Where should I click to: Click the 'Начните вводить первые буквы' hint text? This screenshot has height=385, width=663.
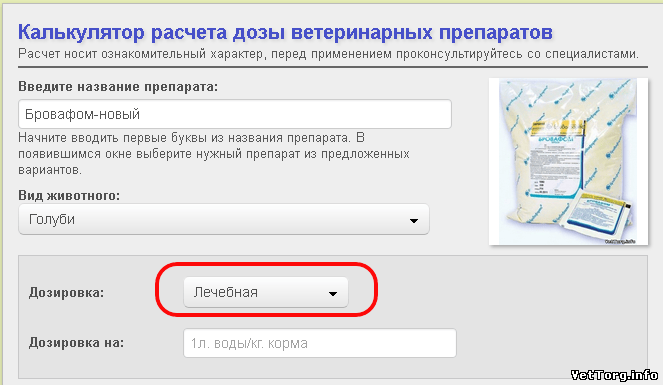click(214, 154)
